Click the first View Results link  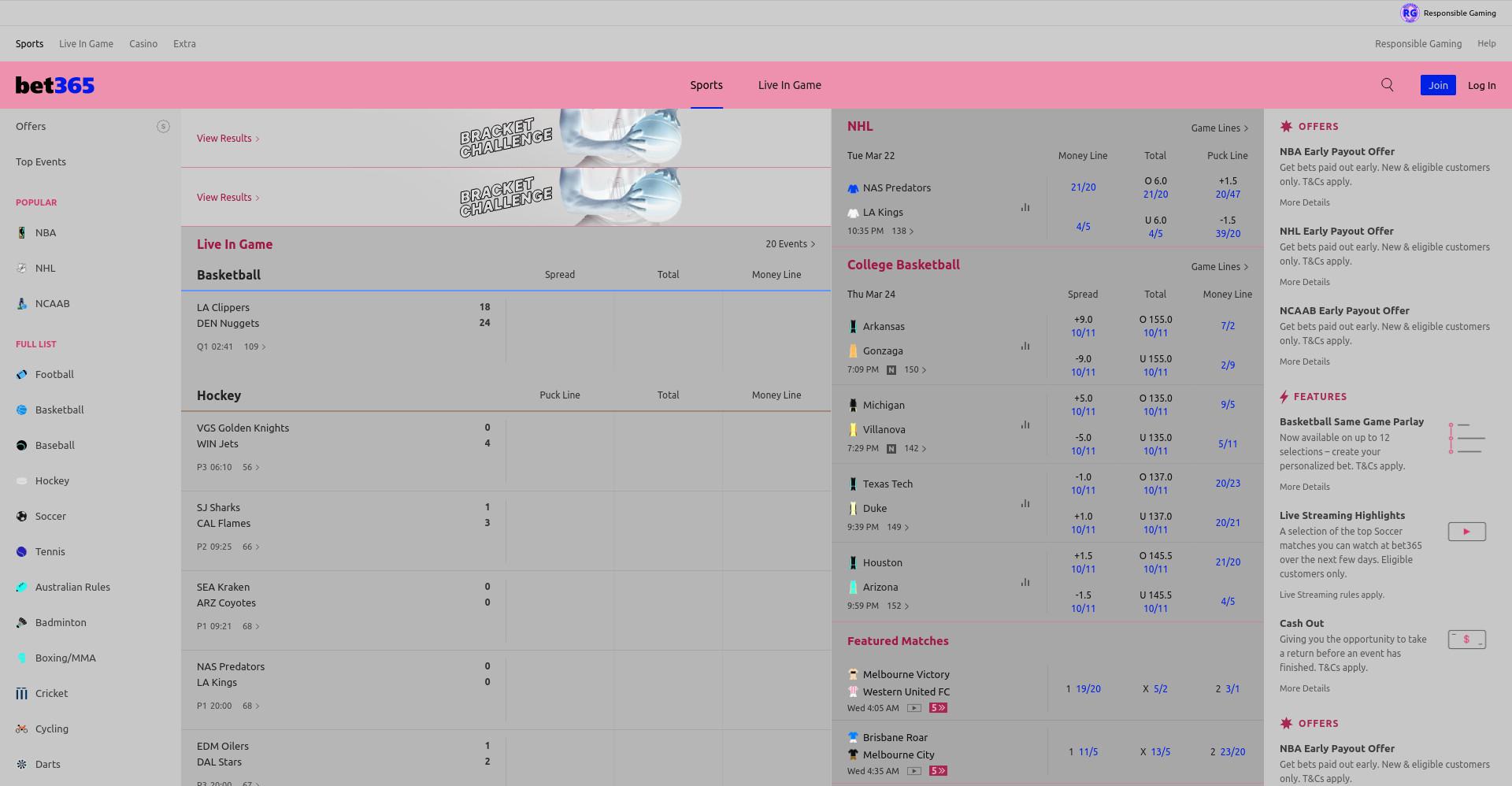[228, 138]
